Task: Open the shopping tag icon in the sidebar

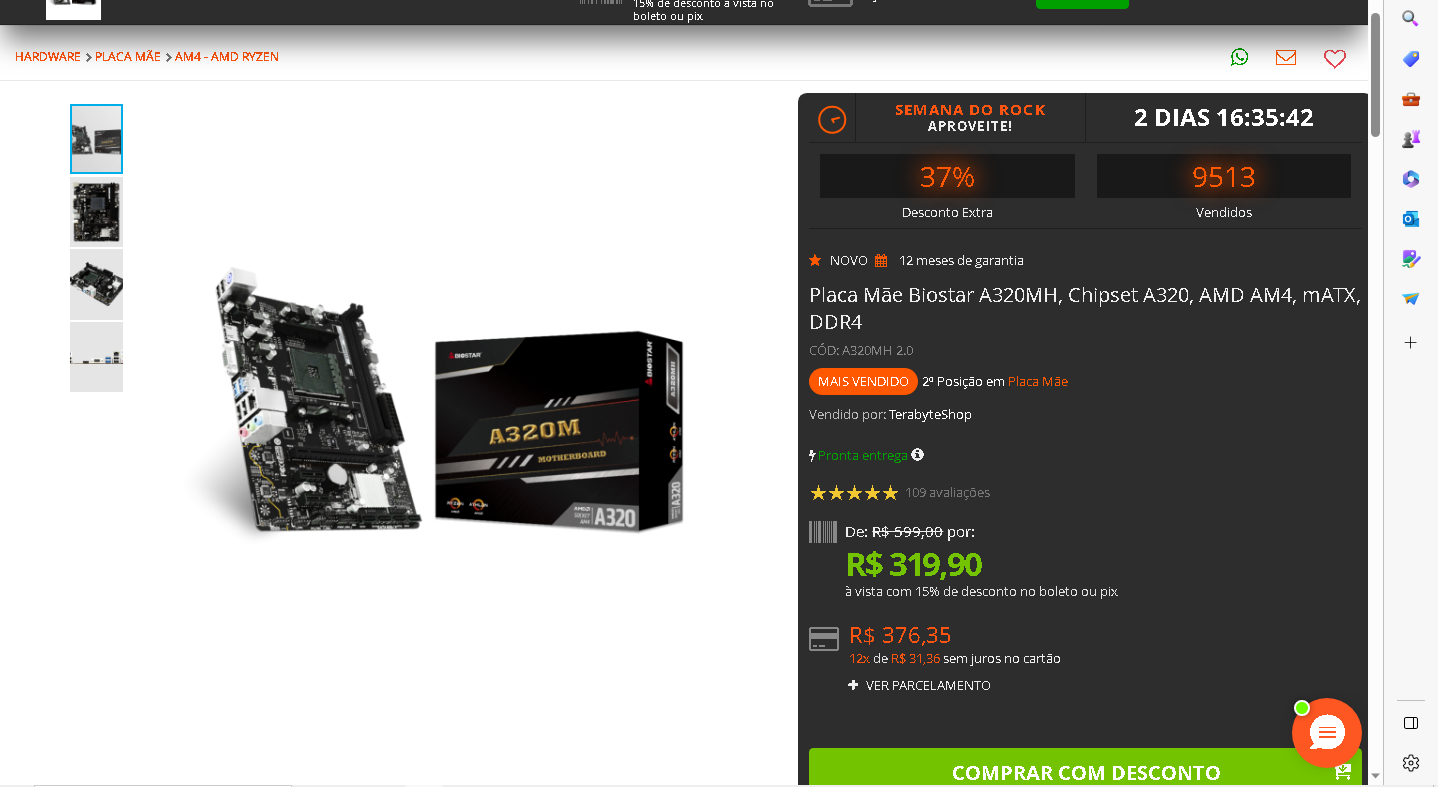Action: 1410,59
